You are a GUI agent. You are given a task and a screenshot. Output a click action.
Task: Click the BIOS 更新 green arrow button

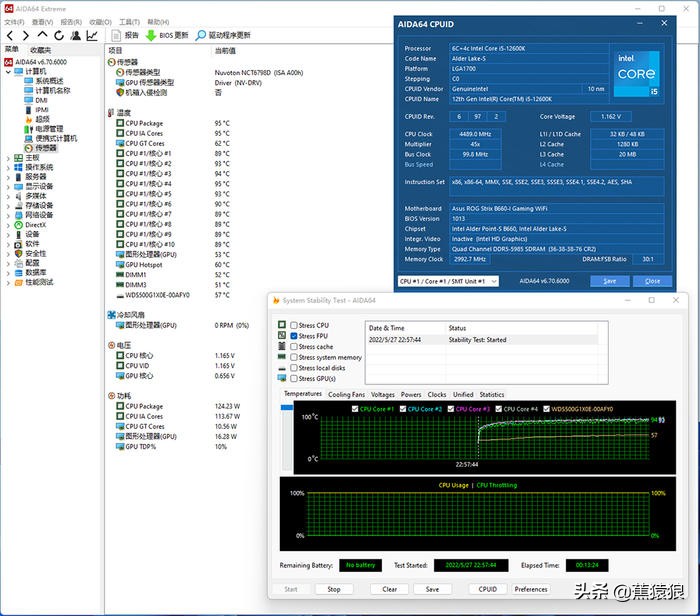(167, 35)
